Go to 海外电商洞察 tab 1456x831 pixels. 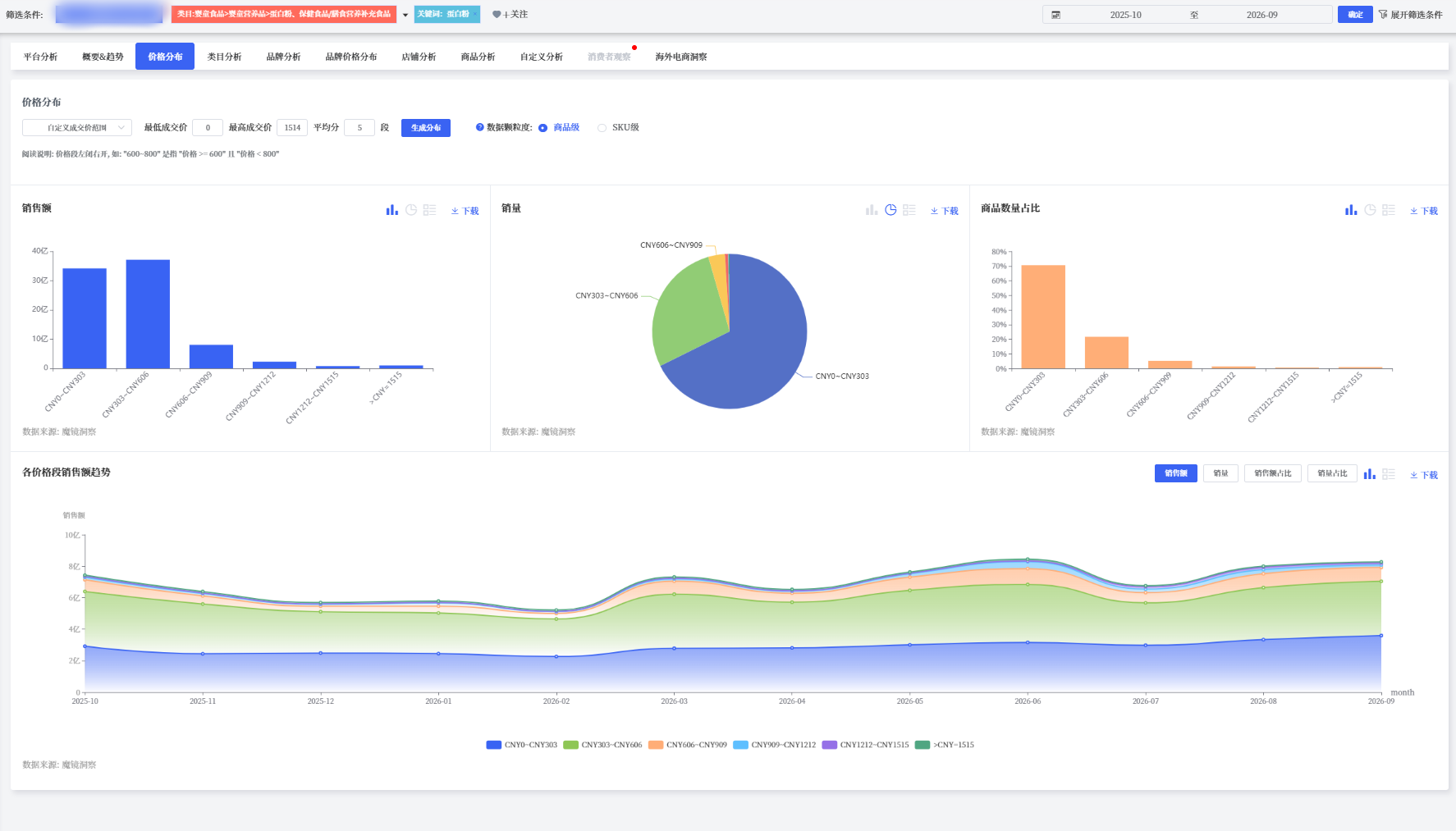pyautogui.click(x=681, y=57)
